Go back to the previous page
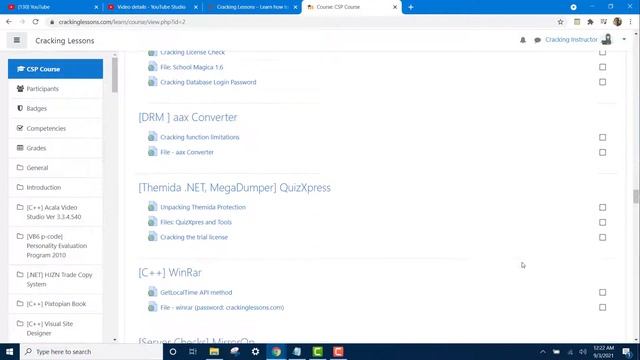 coord(9,22)
